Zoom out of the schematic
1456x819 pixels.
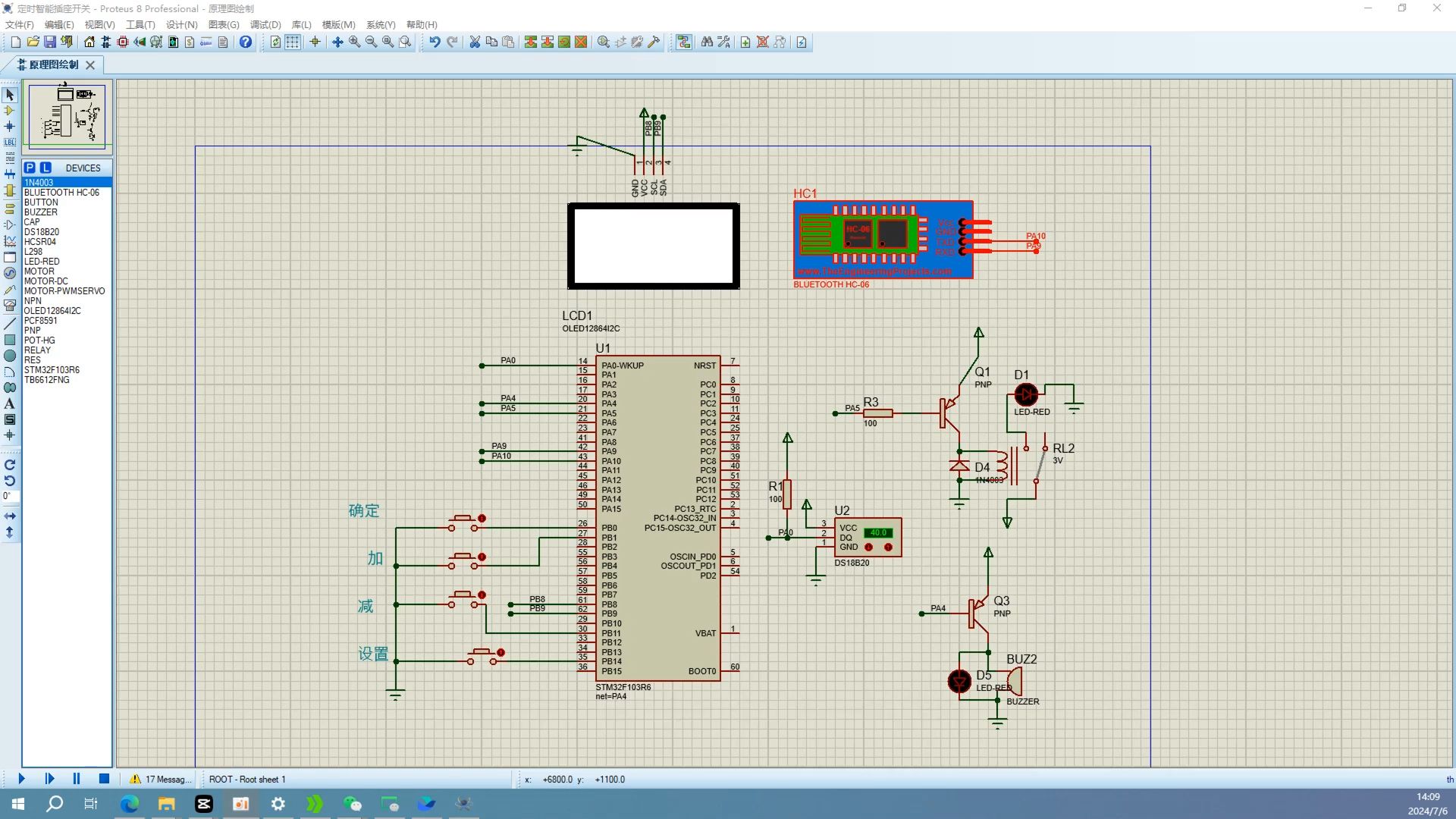pos(371,42)
